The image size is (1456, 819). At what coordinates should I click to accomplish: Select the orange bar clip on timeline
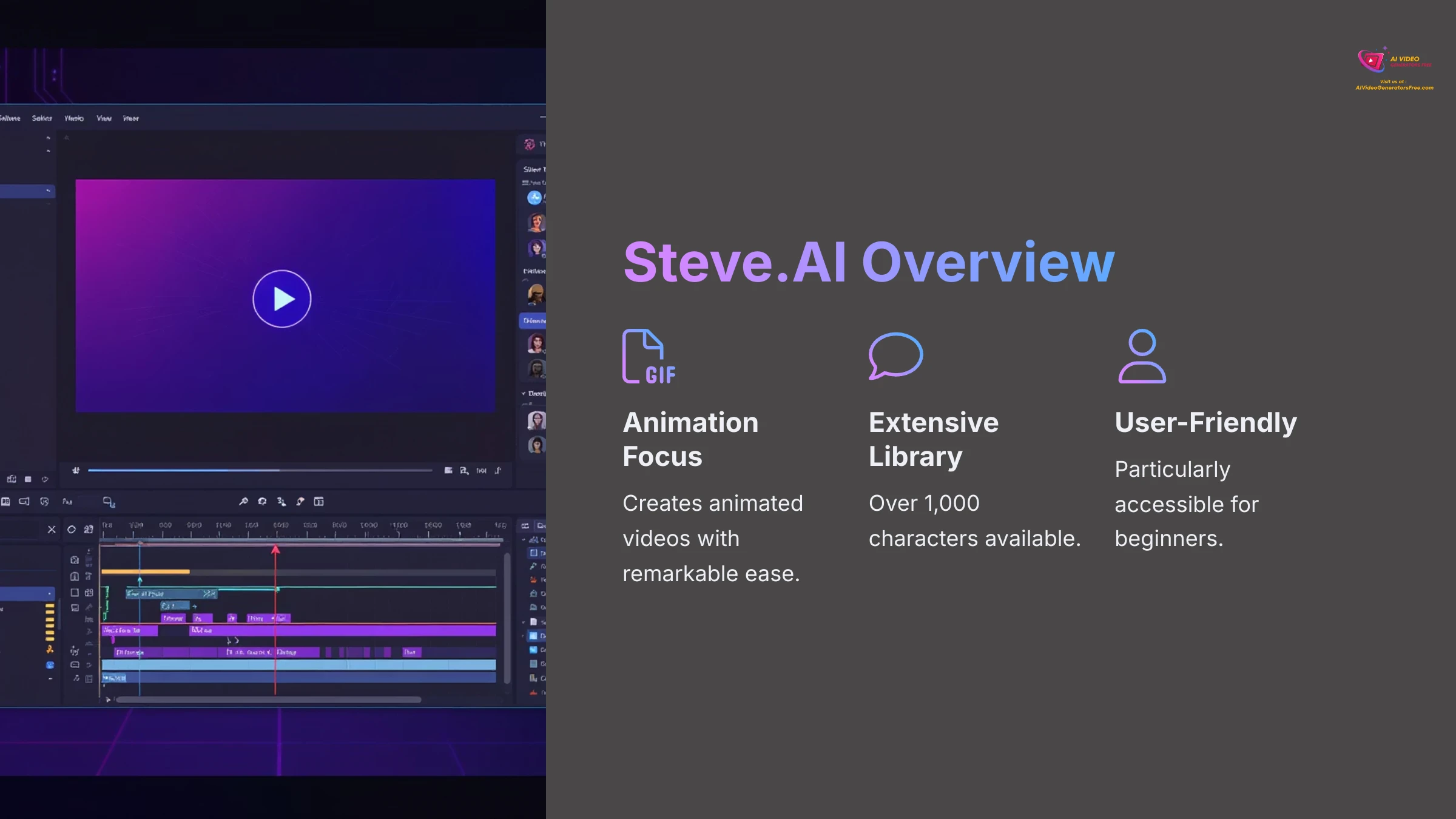[x=146, y=571]
